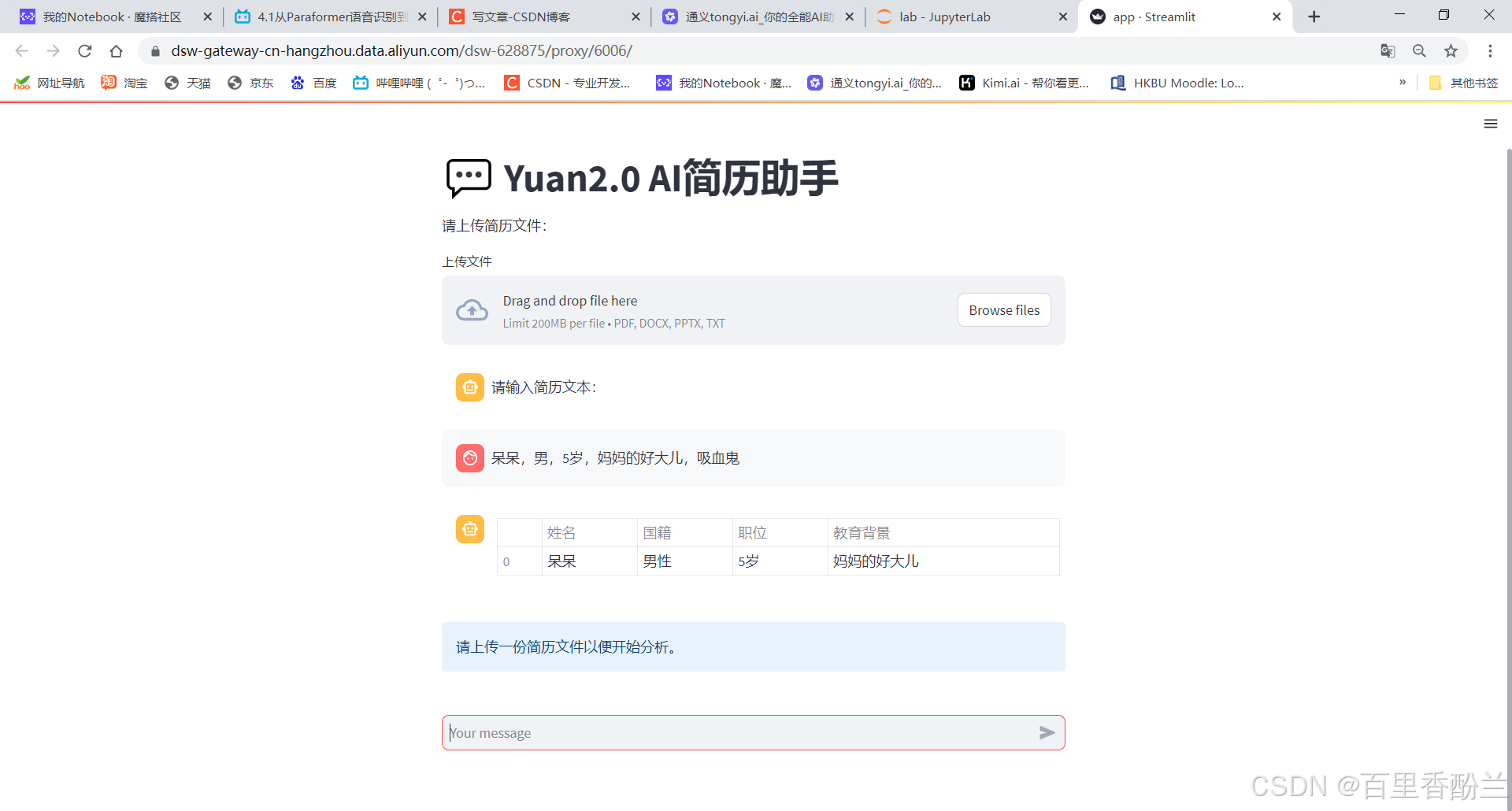This screenshot has width=1512, height=811.
Task: Click the 职位 column header
Action: [x=780, y=533]
